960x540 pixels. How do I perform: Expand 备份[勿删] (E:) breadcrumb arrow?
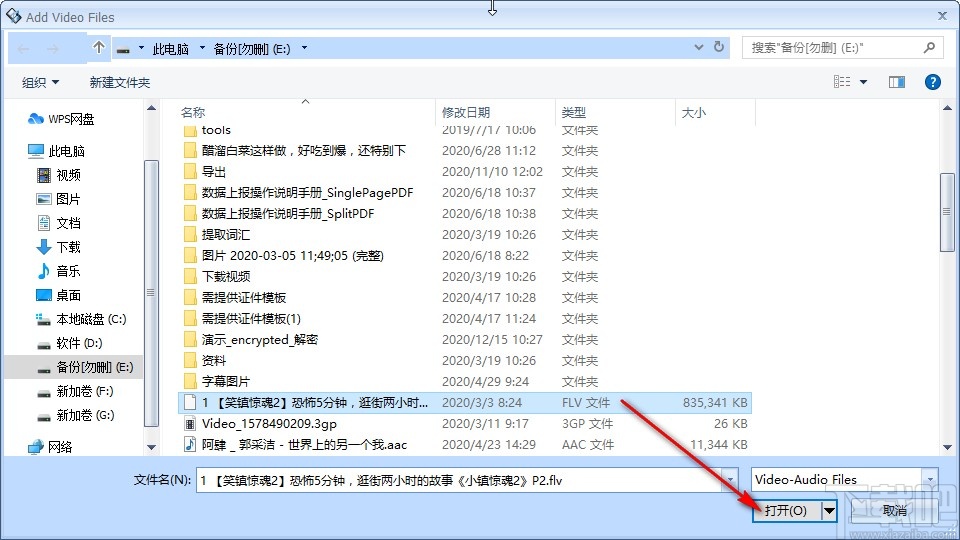tap(304, 48)
